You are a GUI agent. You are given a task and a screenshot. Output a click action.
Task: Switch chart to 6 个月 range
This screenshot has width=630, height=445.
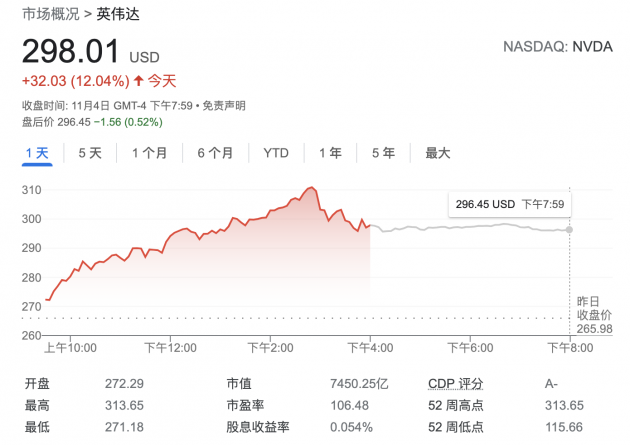(x=215, y=153)
